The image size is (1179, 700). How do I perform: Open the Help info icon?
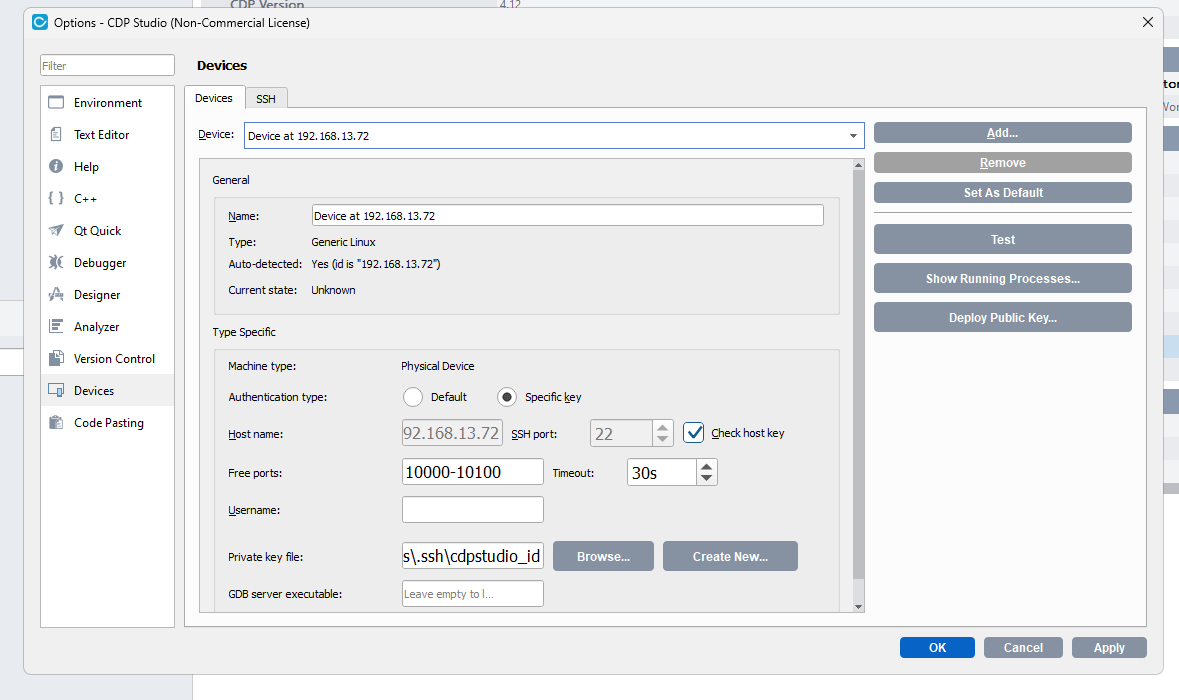point(56,166)
